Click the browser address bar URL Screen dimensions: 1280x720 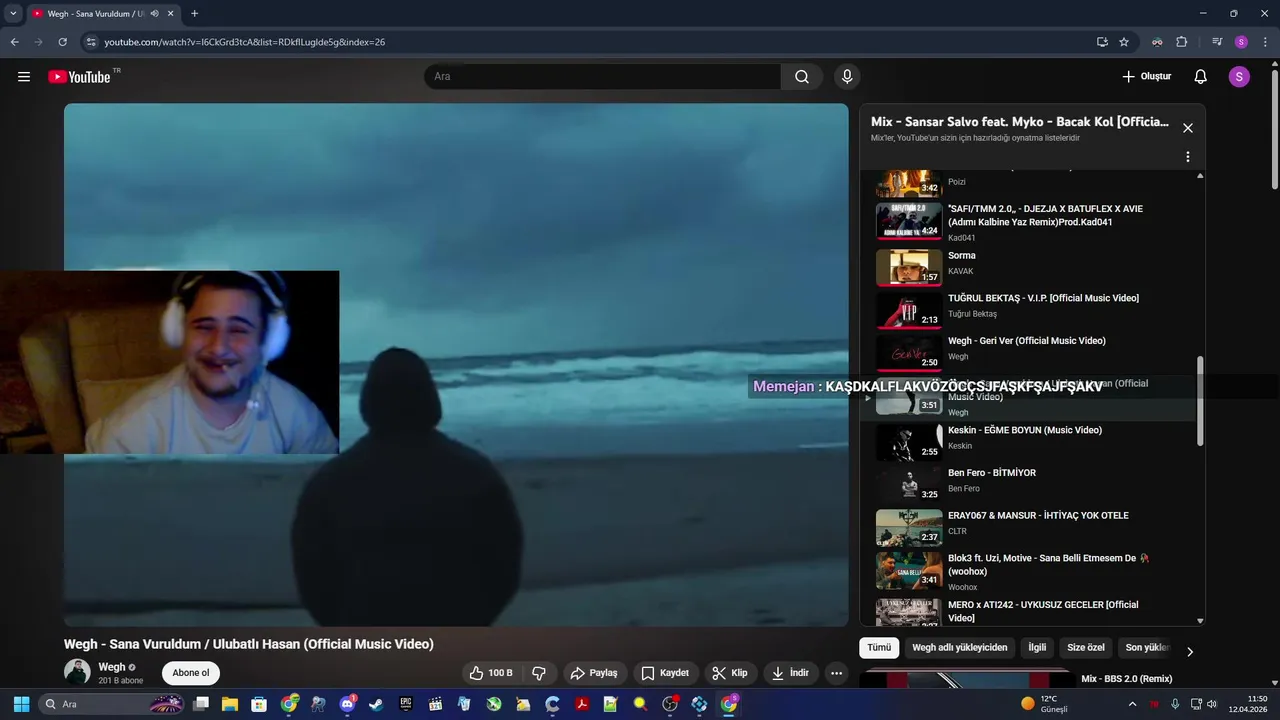click(245, 42)
